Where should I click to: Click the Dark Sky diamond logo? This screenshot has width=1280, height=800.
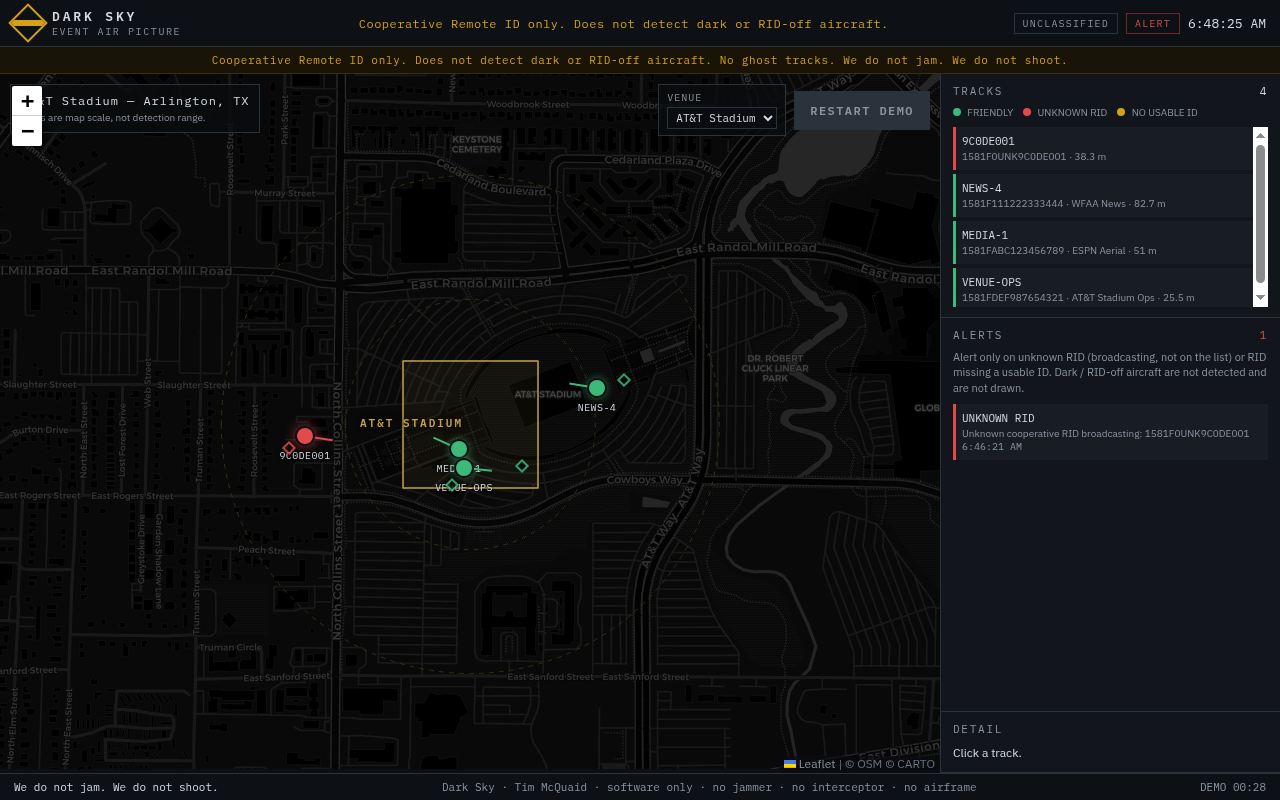[x=28, y=23]
